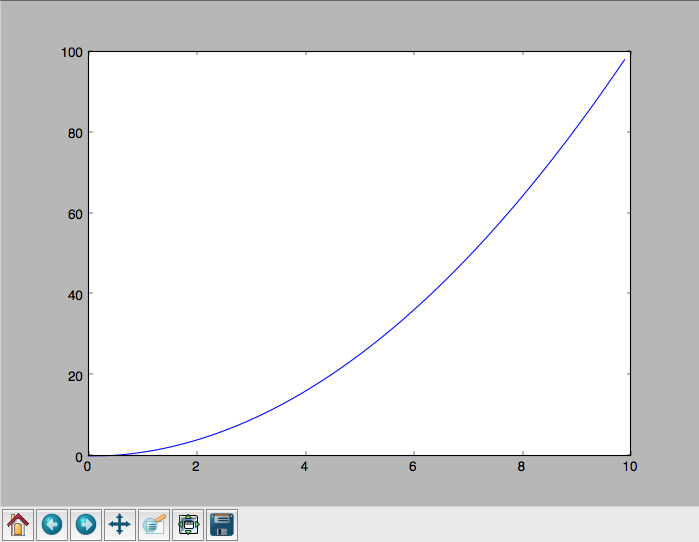Click the x-axis tick label 10

click(x=629, y=467)
